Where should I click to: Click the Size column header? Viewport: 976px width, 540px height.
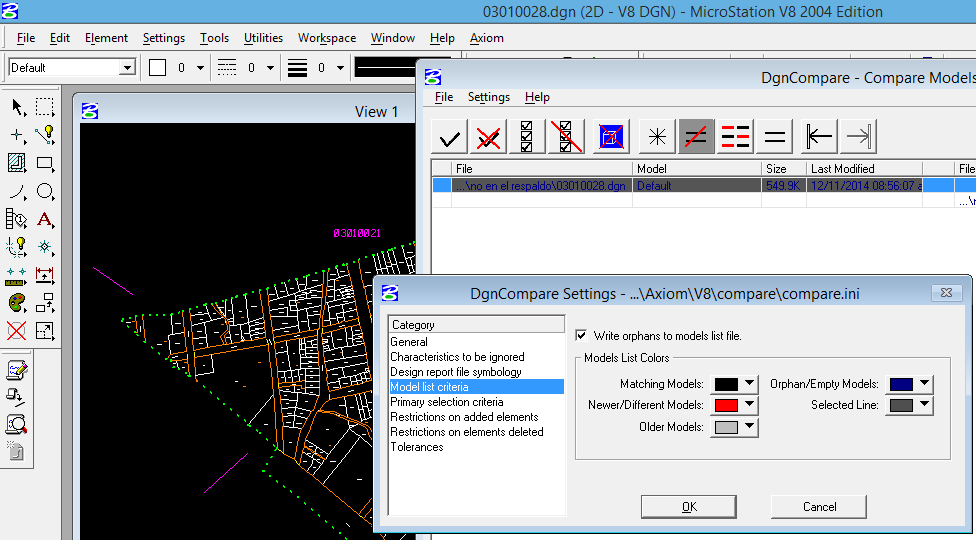coord(784,169)
